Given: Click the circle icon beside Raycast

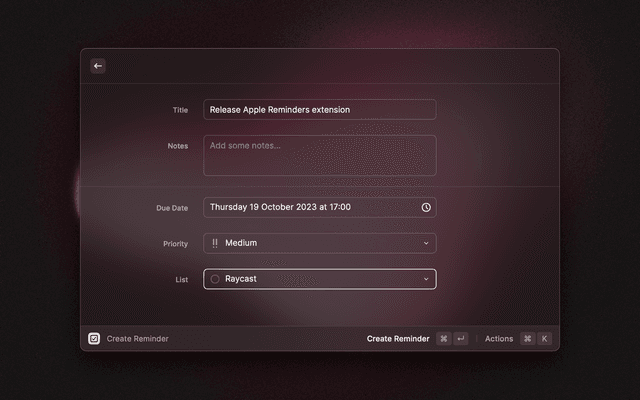Looking at the screenshot, I should coord(215,279).
